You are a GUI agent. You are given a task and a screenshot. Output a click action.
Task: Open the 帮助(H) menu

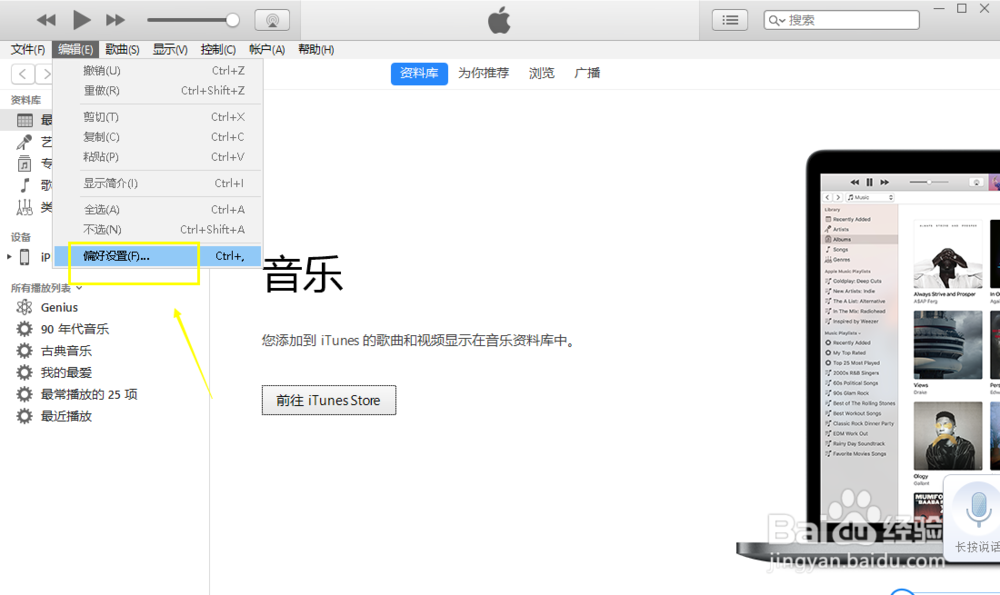(x=316, y=49)
